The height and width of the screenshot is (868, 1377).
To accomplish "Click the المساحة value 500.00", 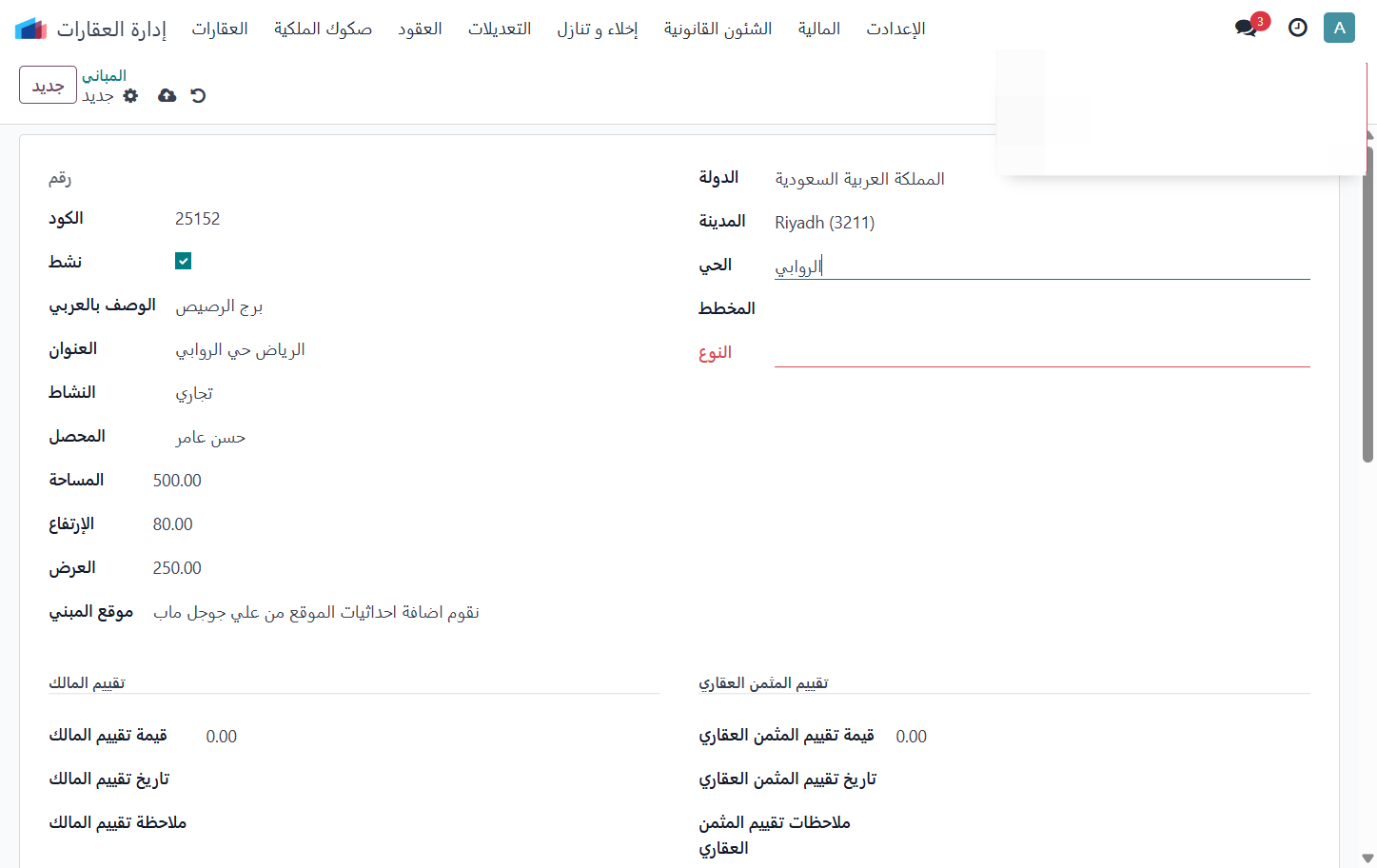I will point(177,481).
